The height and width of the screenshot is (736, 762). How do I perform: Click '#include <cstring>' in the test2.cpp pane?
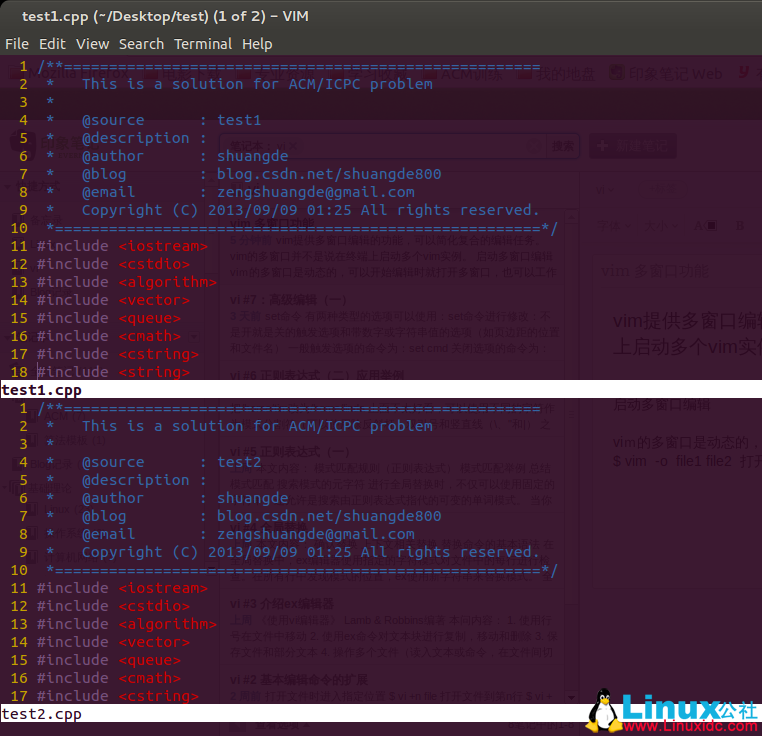coord(117,696)
